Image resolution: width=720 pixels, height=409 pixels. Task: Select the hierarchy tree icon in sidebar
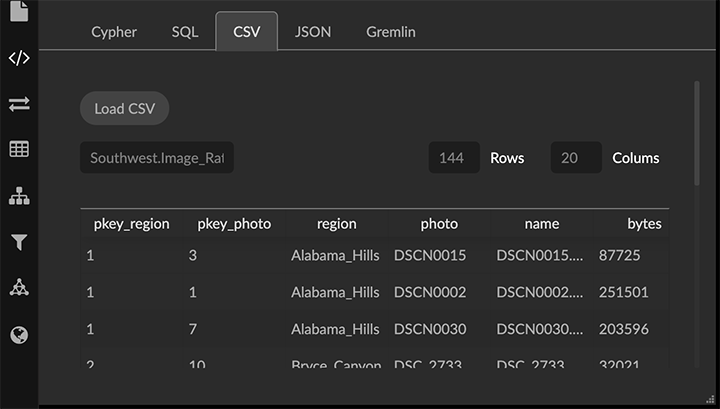[19, 196]
